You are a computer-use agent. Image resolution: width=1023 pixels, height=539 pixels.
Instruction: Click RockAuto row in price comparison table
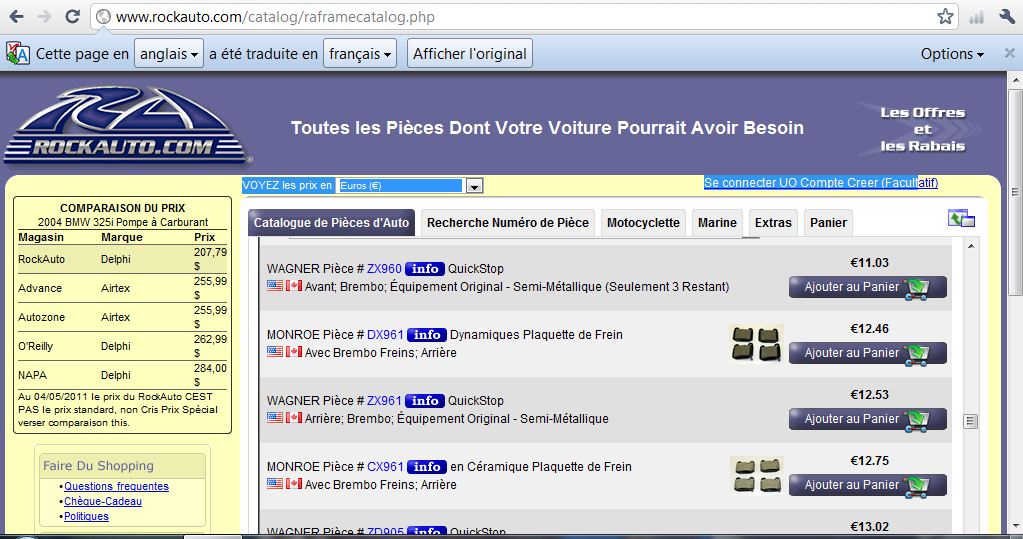click(x=123, y=259)
